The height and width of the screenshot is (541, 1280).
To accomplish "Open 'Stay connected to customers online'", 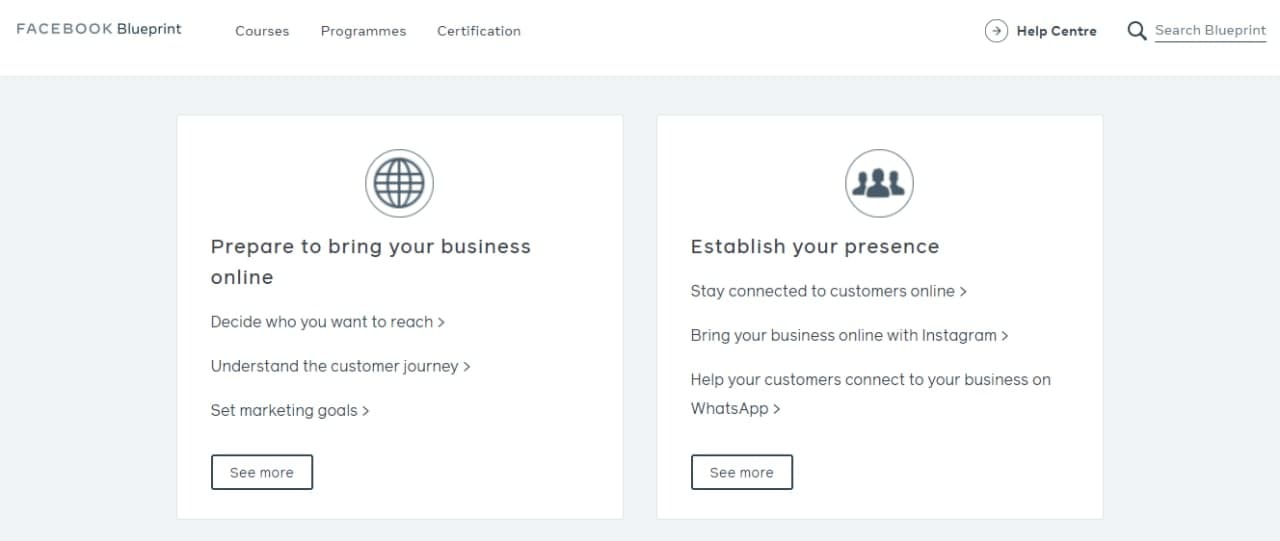I will (828, 291).
